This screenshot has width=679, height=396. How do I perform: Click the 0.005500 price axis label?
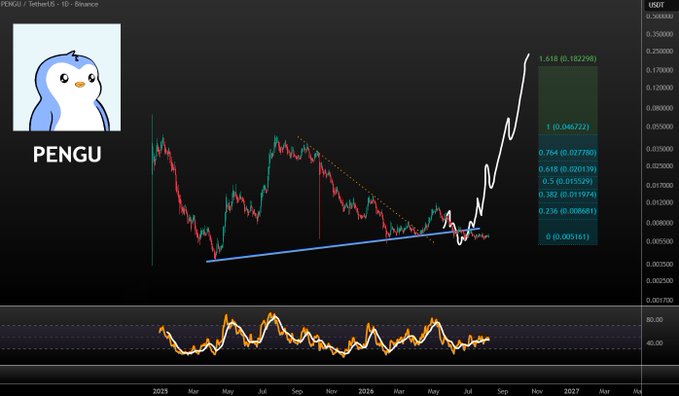pos(660,241)
